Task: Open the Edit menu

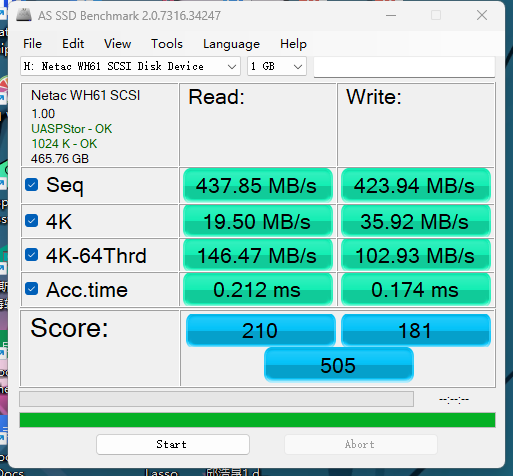Action: (x=73, y=44)
